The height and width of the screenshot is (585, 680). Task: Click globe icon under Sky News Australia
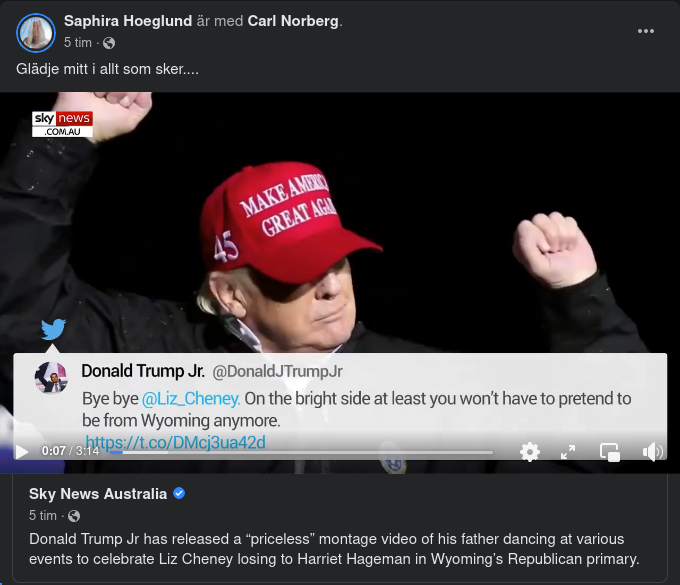click(74, 516)
